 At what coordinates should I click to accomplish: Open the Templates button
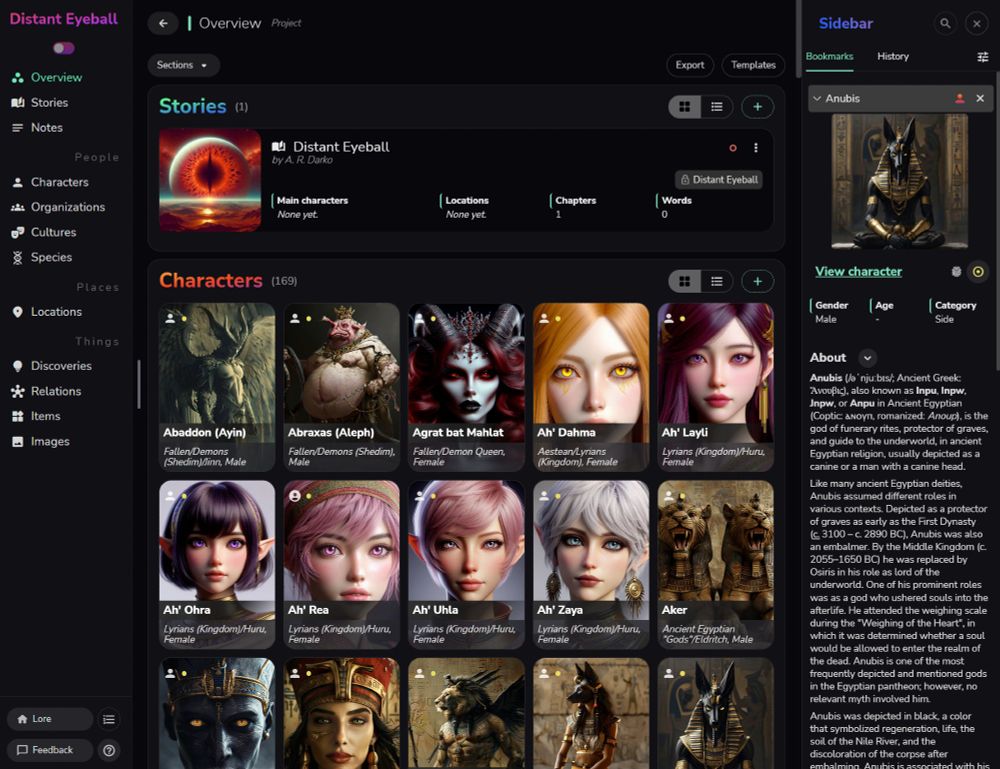(753, 65)
